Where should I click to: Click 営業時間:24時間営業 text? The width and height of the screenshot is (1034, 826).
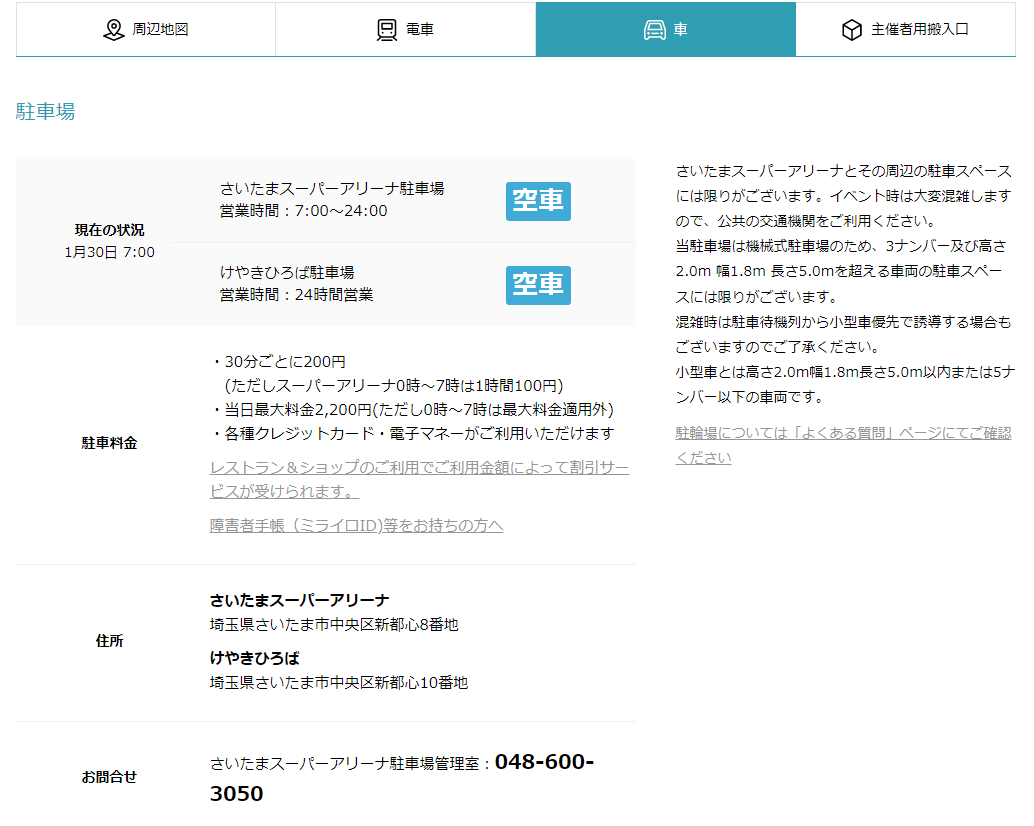296,295
